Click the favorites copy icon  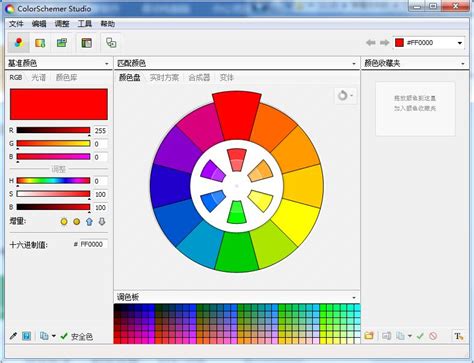coord(400,336)
